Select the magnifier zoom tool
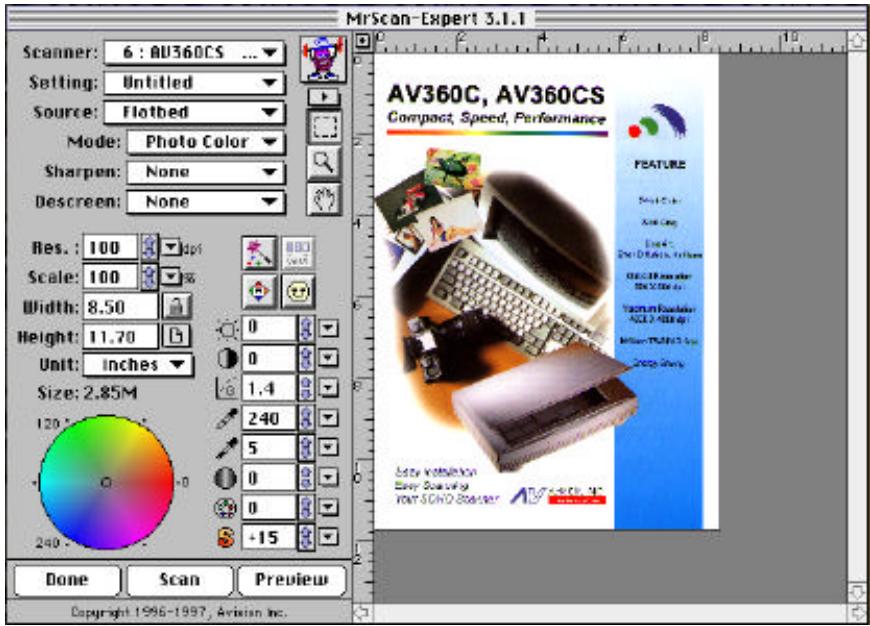This screenshot has height=626, width=870. (x=325, y=163)
